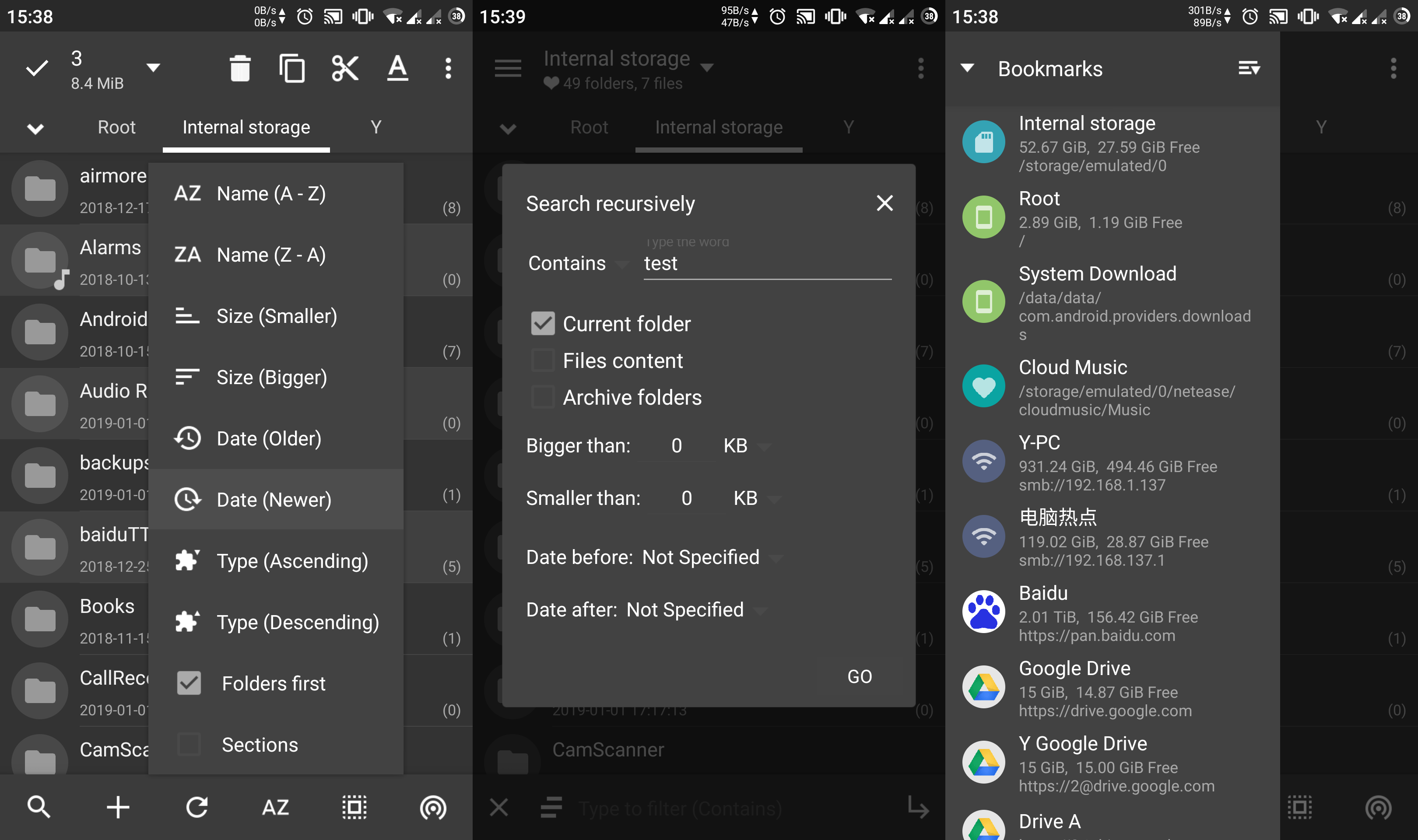Check the Files content option
This screenshot has height=840, width=1418.
click(x=543, y=360)
